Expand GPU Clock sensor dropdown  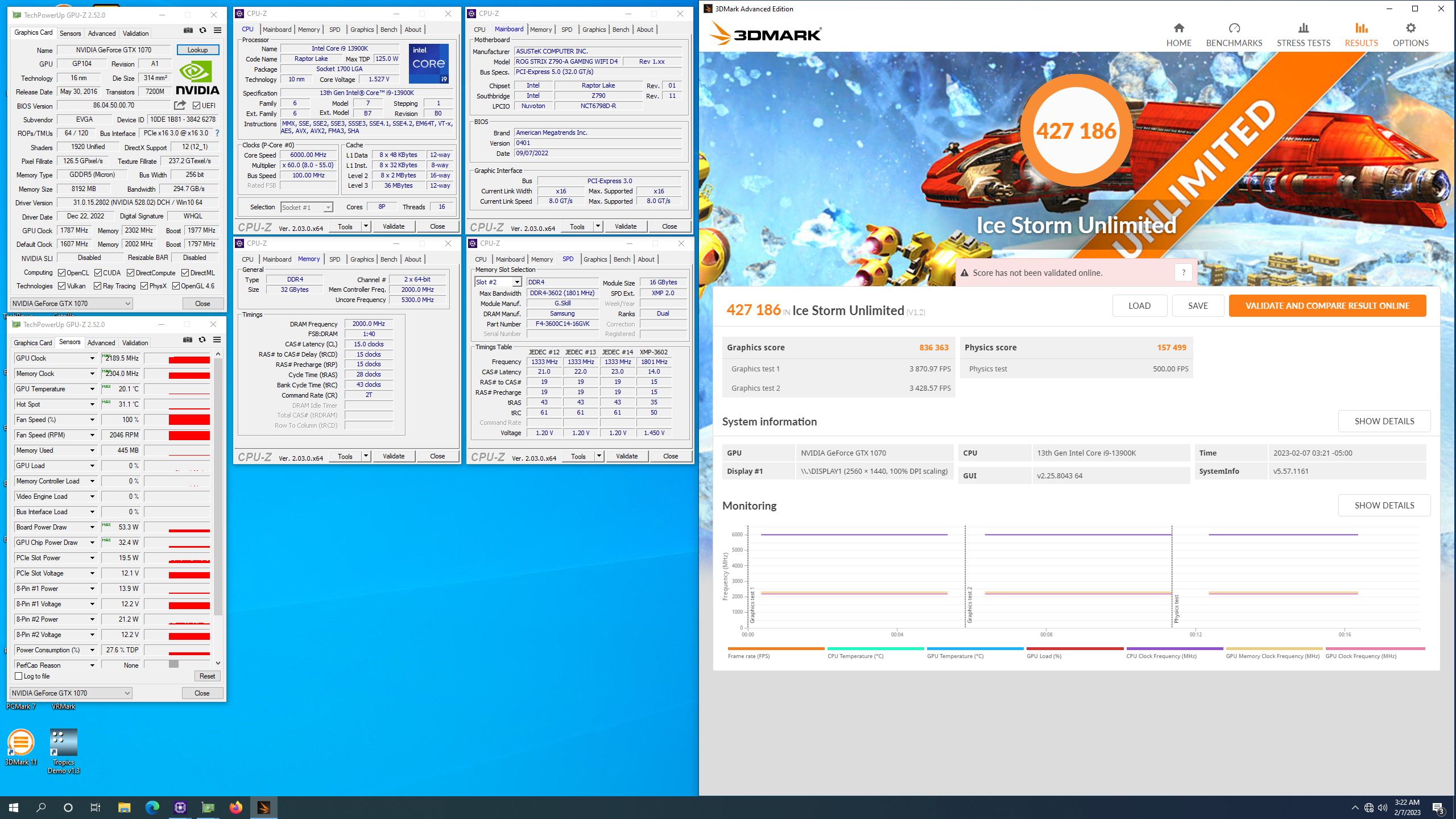pyautogui.click(x=92, y=358)
